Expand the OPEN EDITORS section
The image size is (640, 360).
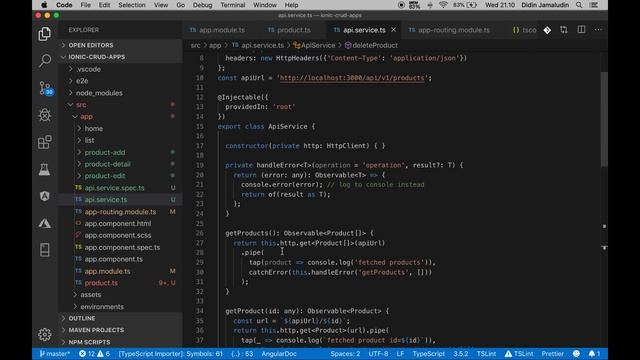(91, 45)
